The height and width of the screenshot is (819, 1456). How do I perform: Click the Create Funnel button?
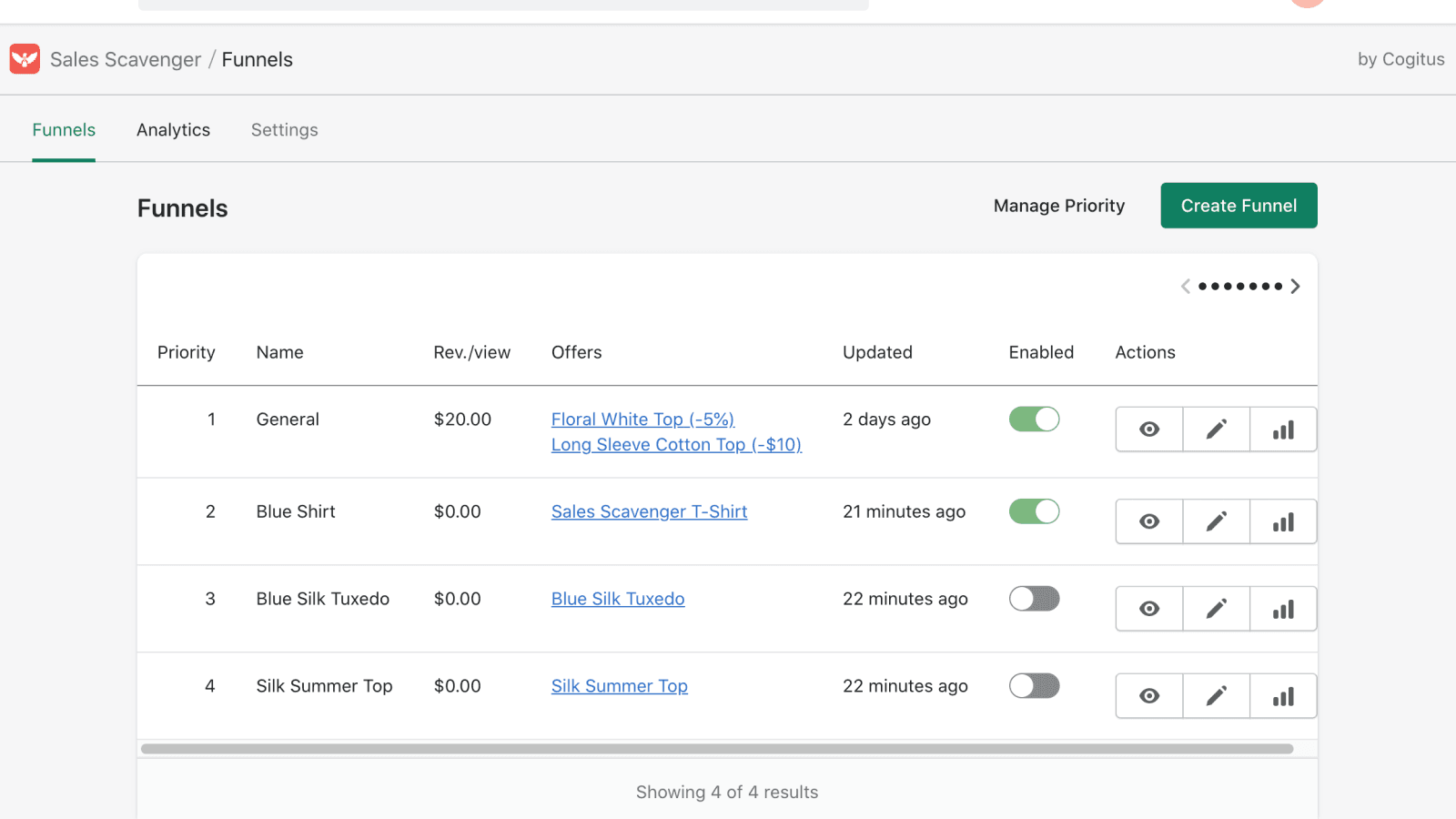(x=1239, y=205)
